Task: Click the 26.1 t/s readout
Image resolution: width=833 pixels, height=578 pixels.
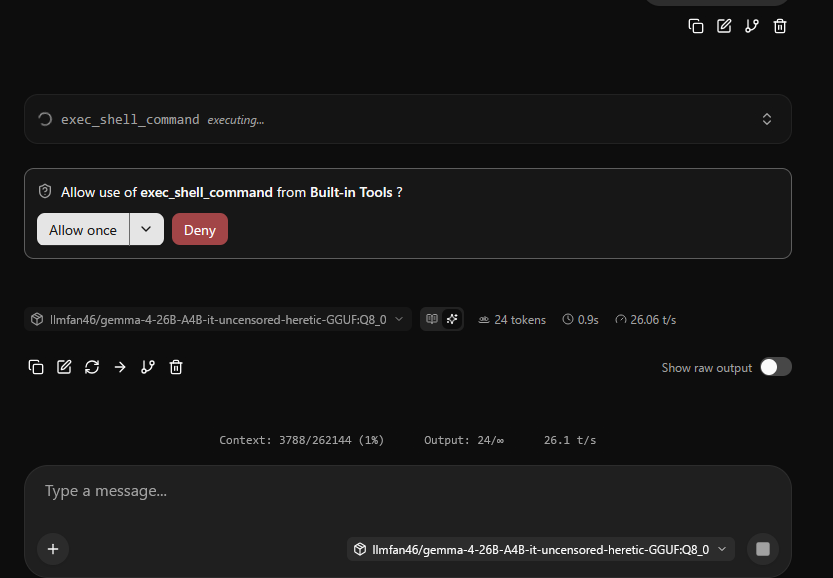Action: click(x=570, y=440)
